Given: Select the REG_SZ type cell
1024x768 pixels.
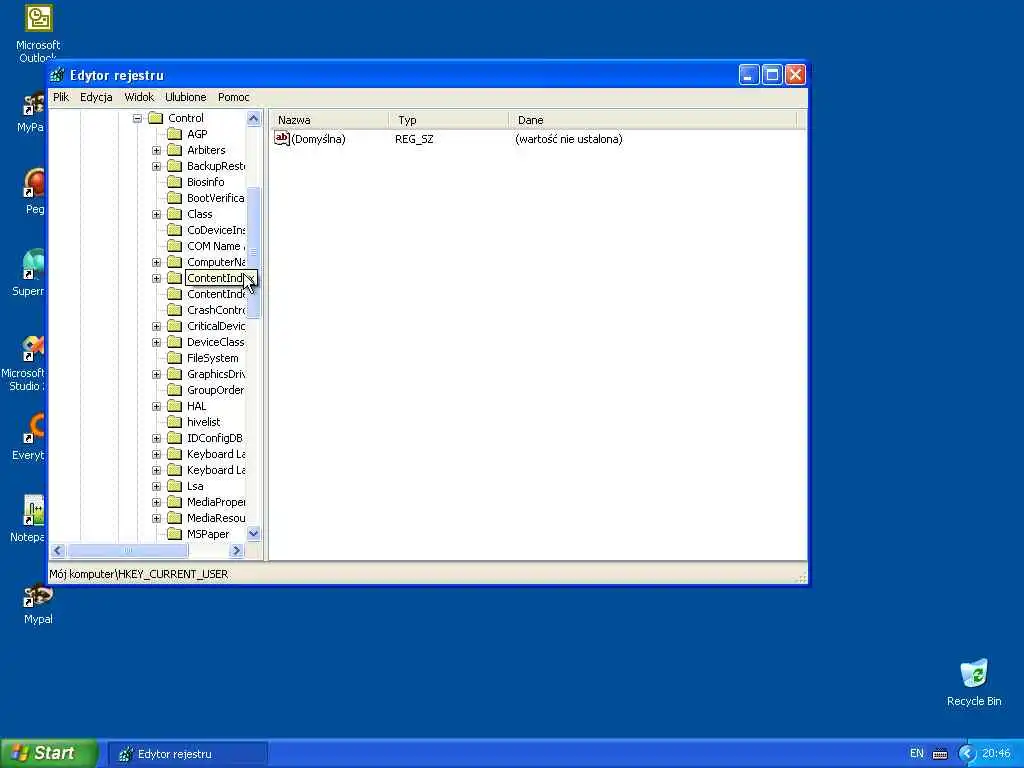Looking at the screenshot, I should (x=414, y=139).
